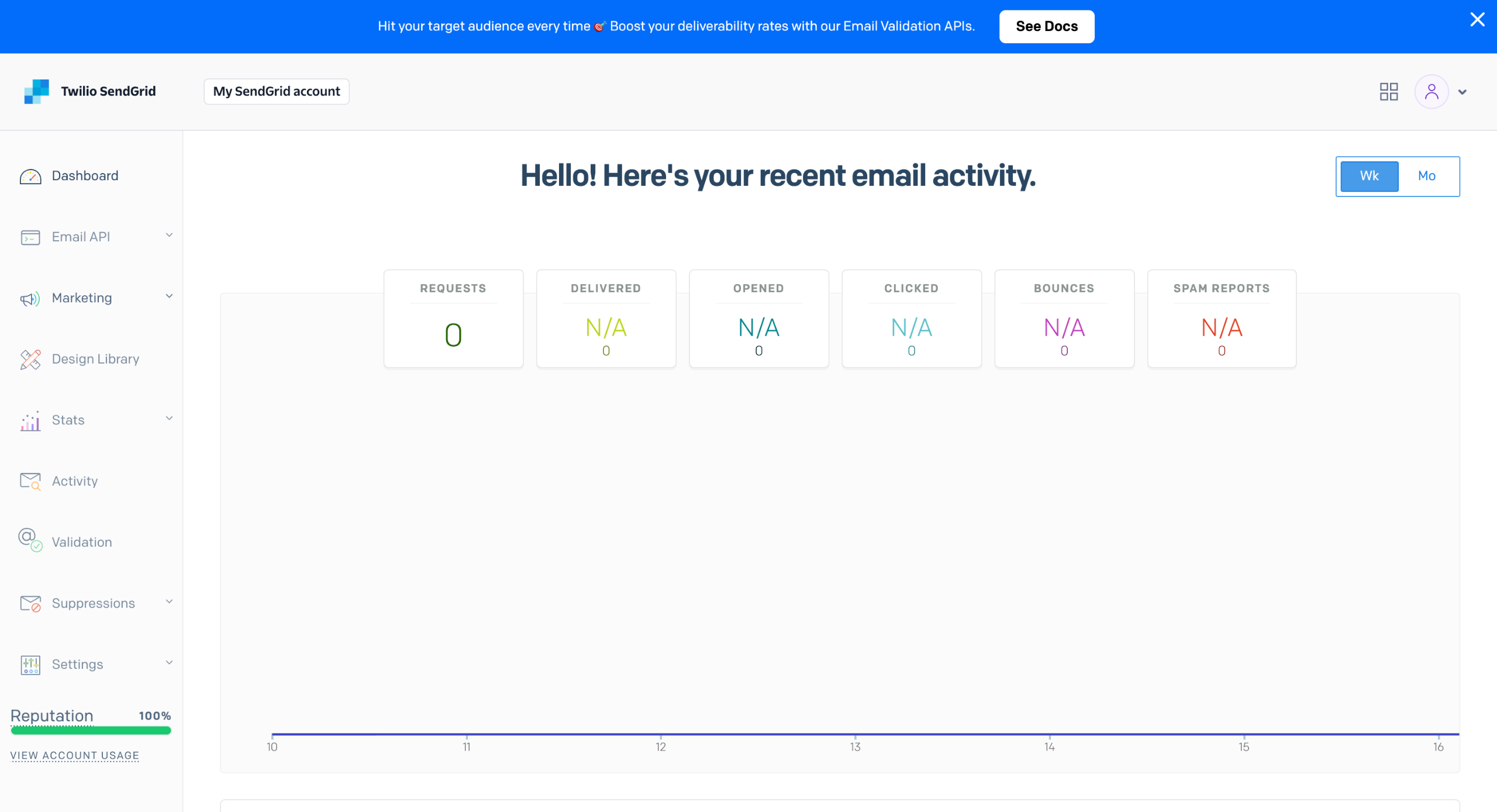Expand the Settings section chevron
Screen dimensions: 1497x812
click(169, 663)
